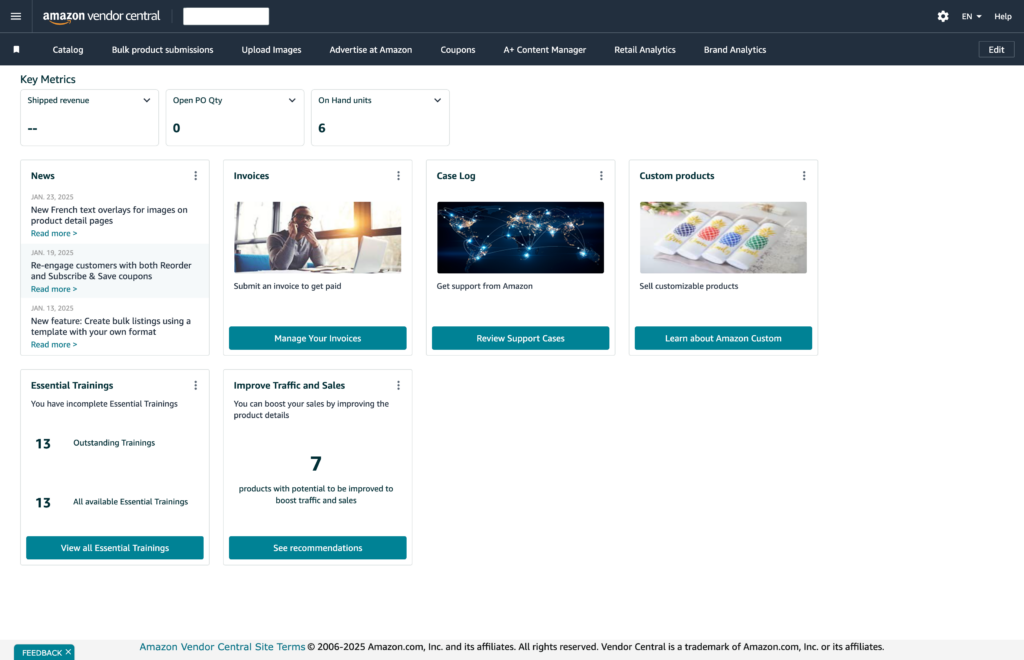Open Amazon Vendor Central Site Terms link
Image resolution: width=1024 pixels, height=660 pixels.
pyautogui.click(x=222, y=646)
